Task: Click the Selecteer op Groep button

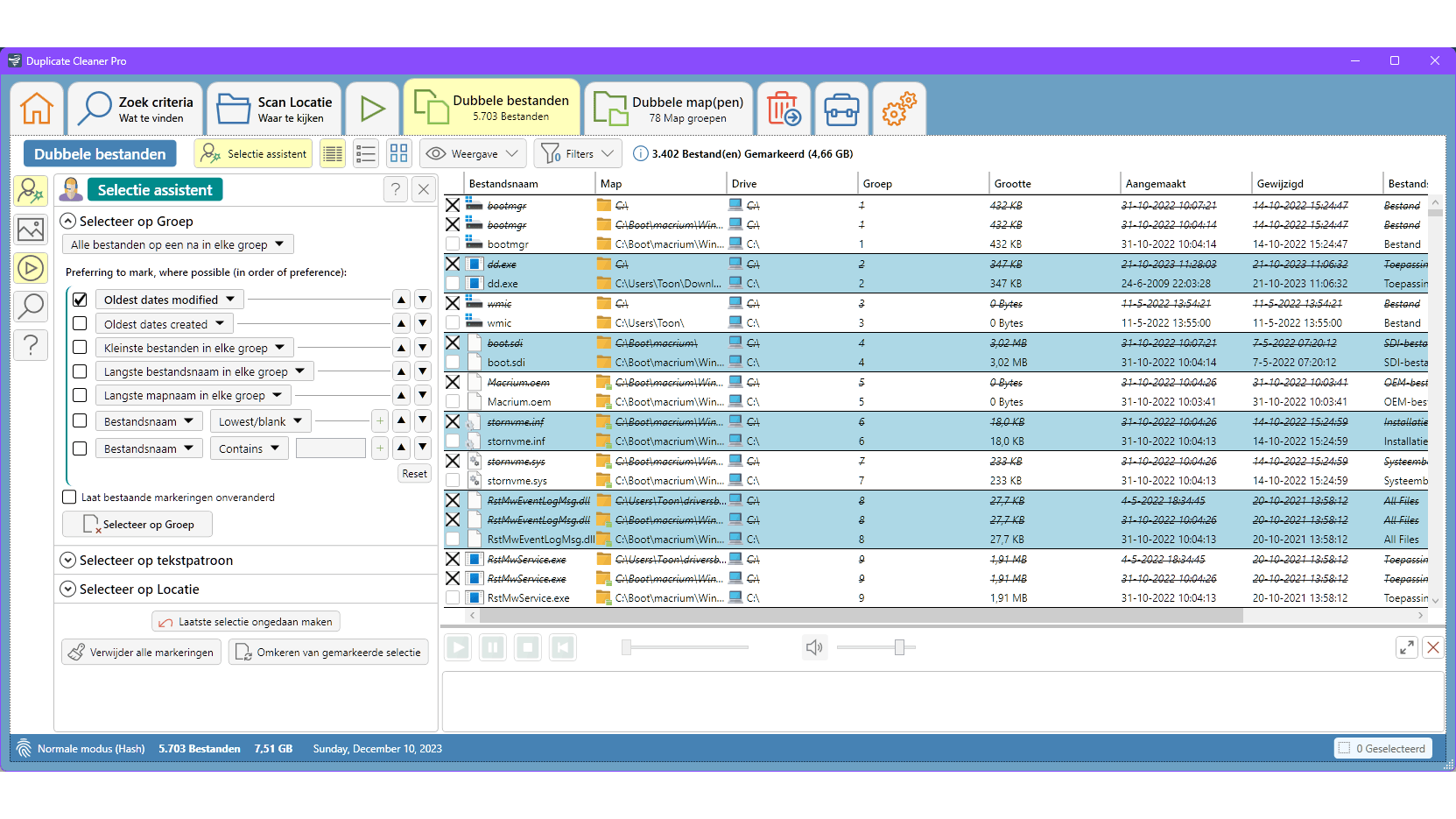Action: pos(137,525)
